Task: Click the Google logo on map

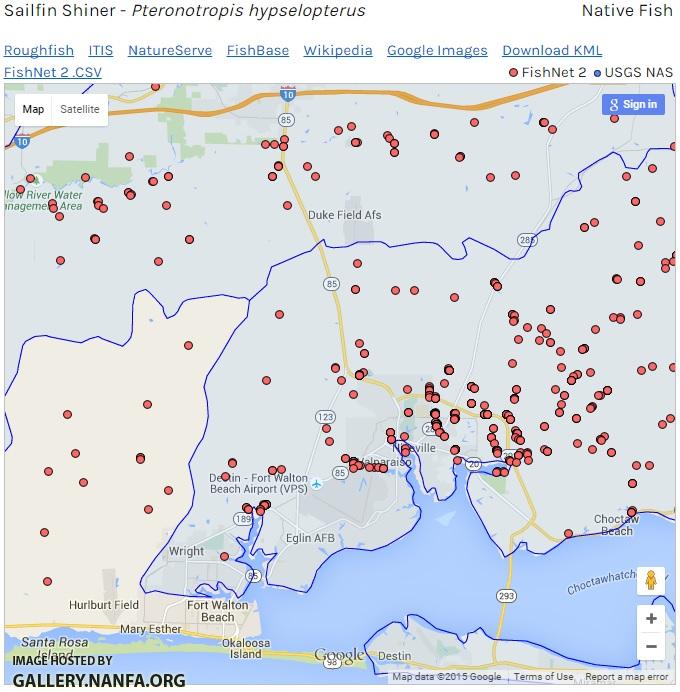Action: tap(339, 655)
